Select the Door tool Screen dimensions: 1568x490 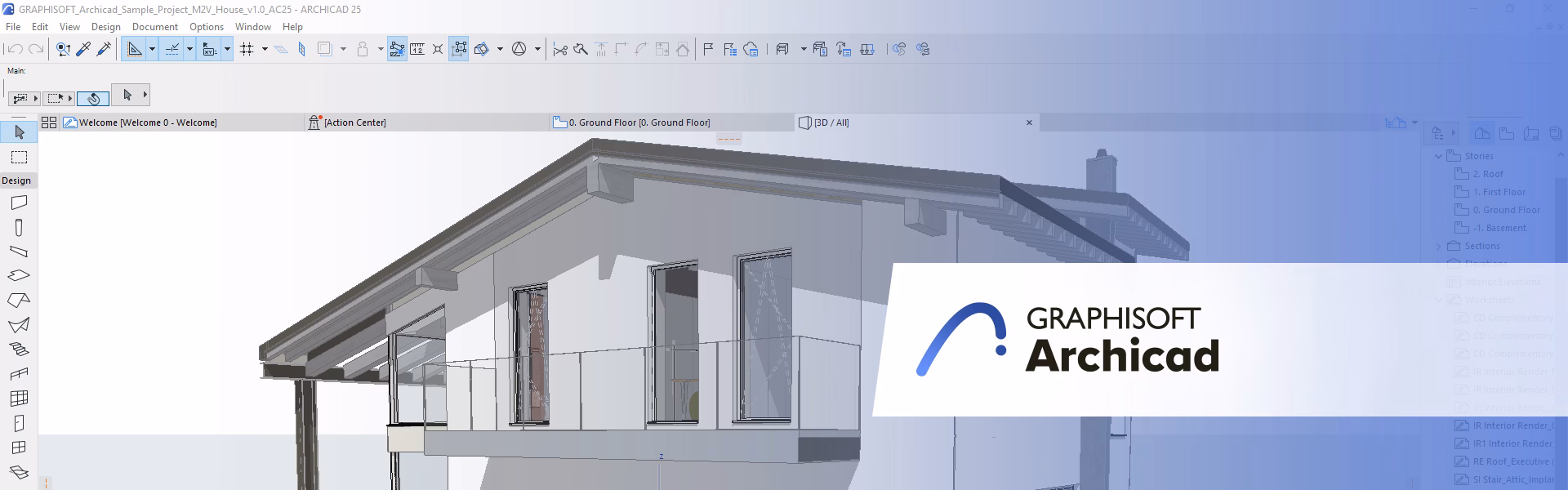tap(18, 423)
